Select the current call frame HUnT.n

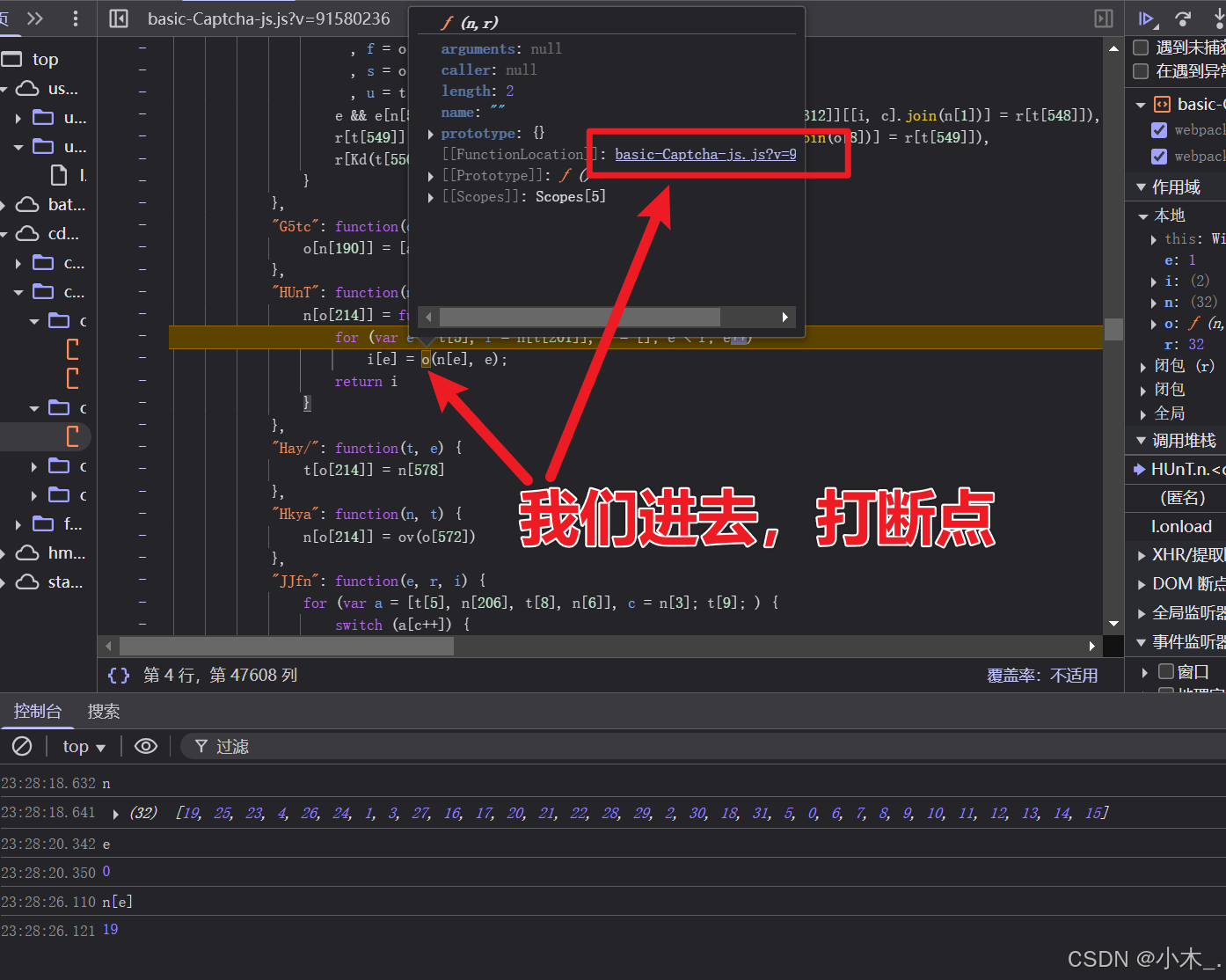click(x=1180, y=469)
